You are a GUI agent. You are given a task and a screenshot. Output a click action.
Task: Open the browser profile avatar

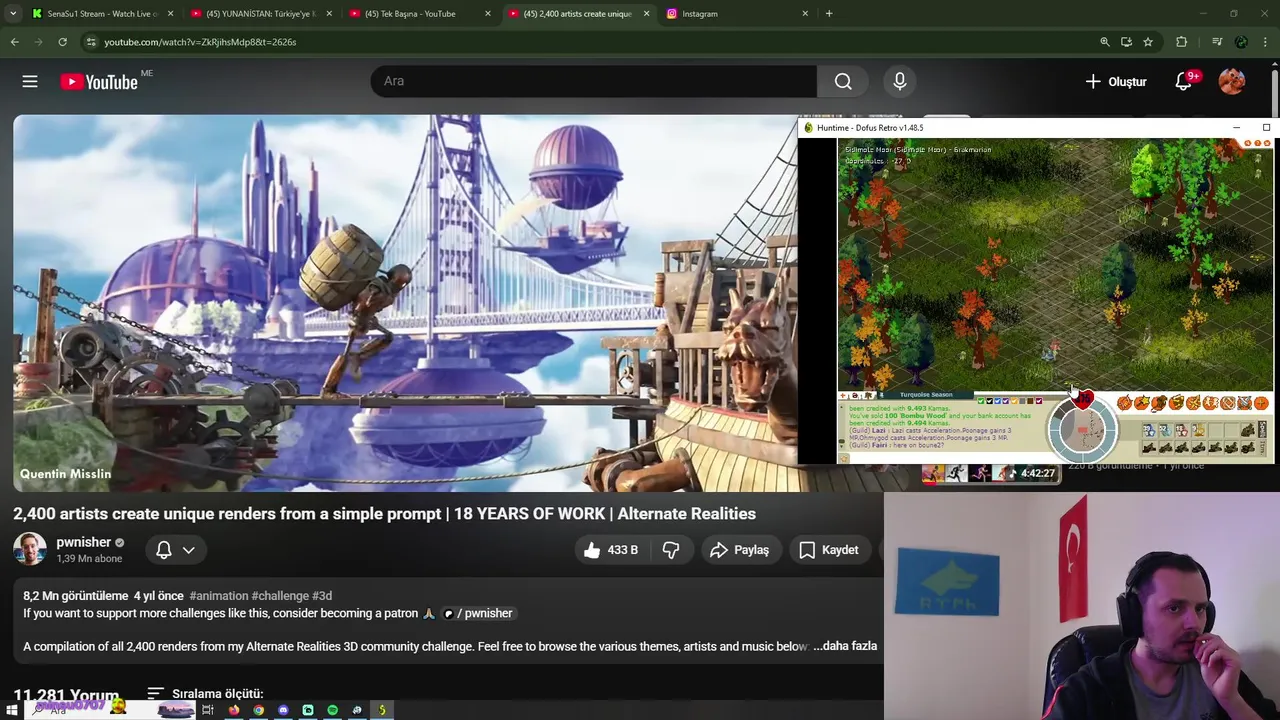(x=1241, y=42)
